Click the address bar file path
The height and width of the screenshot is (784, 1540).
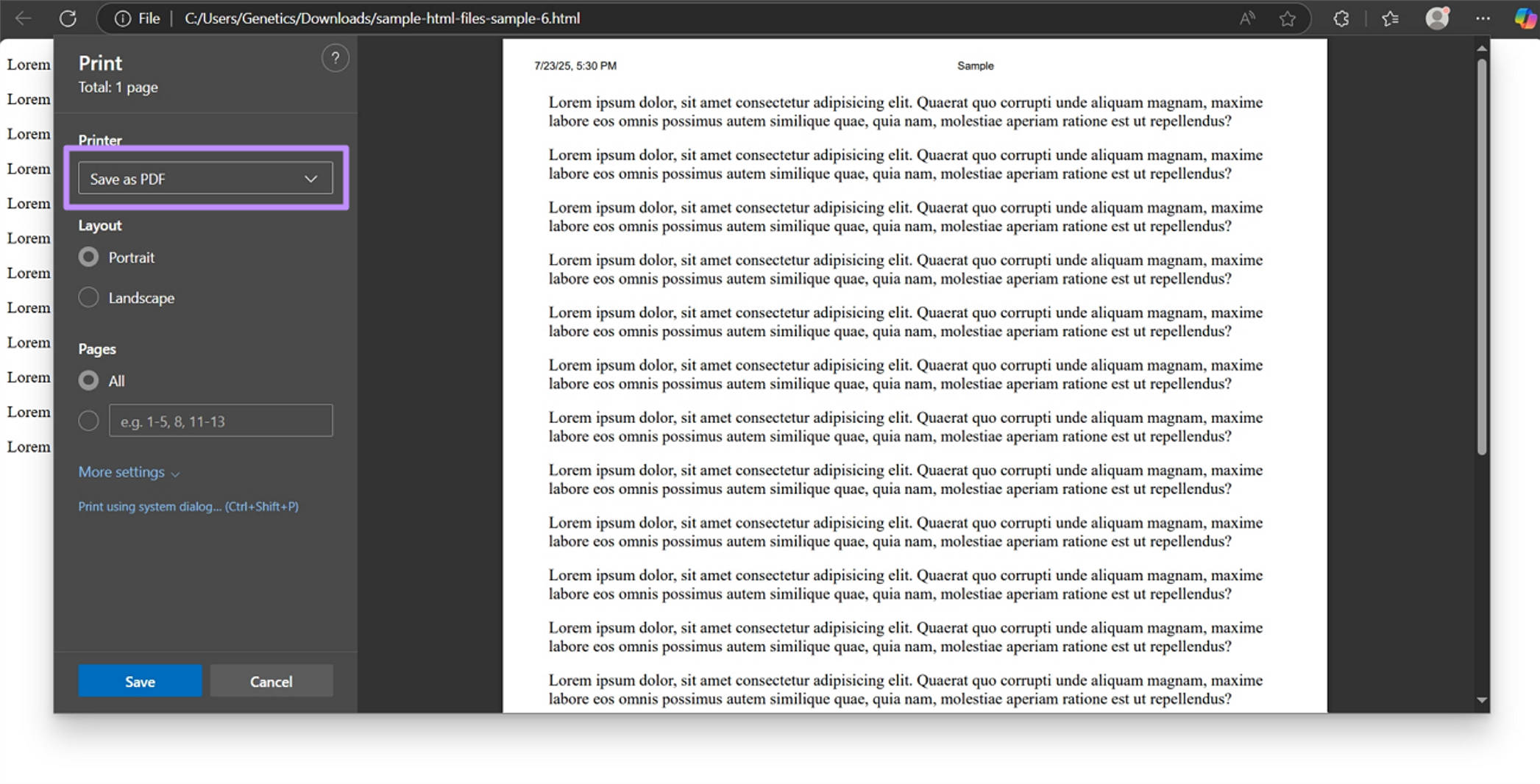click(x=382, y=18)
